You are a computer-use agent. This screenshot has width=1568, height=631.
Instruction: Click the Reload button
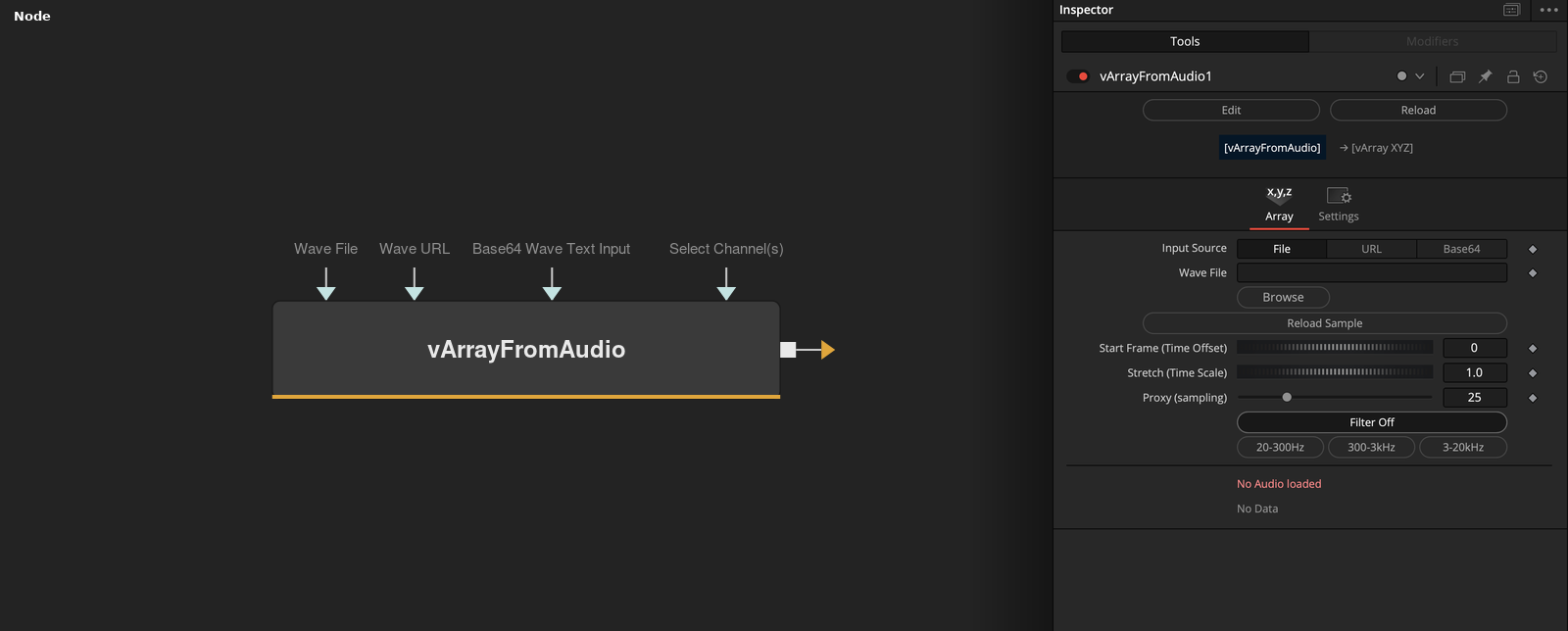[x=1418, y=110]
